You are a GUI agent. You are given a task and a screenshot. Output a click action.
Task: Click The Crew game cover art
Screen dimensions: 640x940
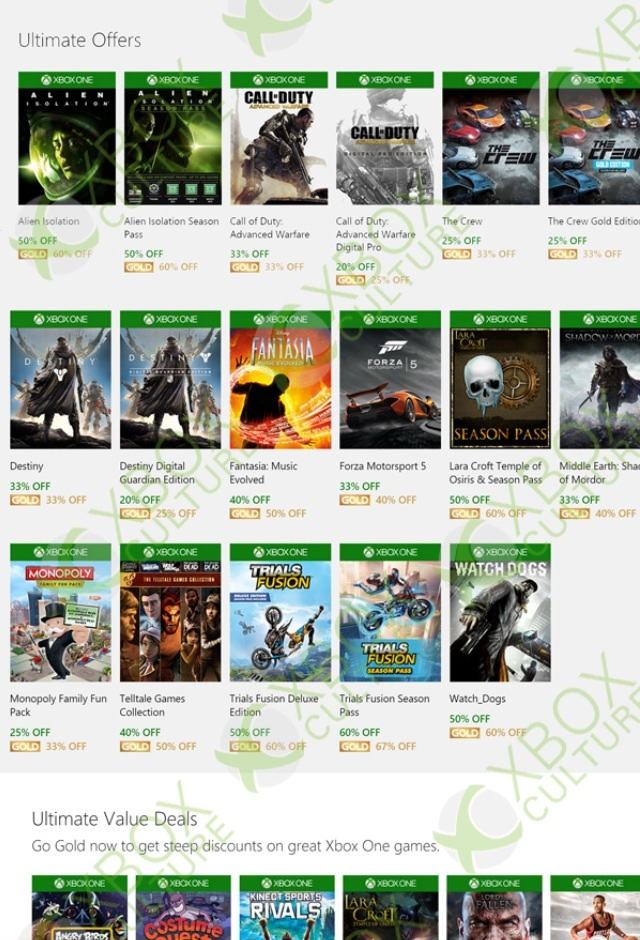coord(491,138)
